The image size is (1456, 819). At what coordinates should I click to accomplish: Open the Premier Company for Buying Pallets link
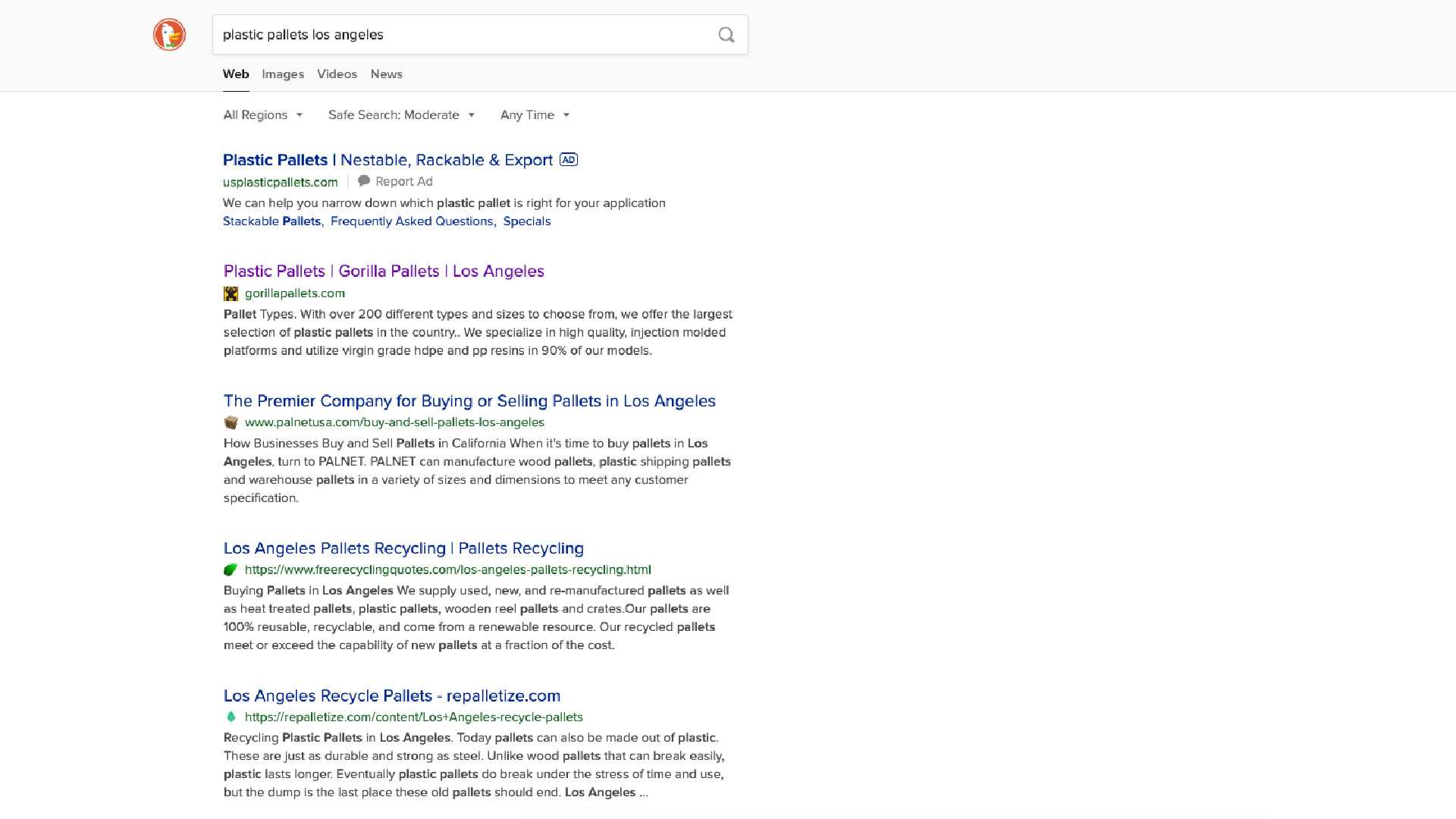coord(469,400)
